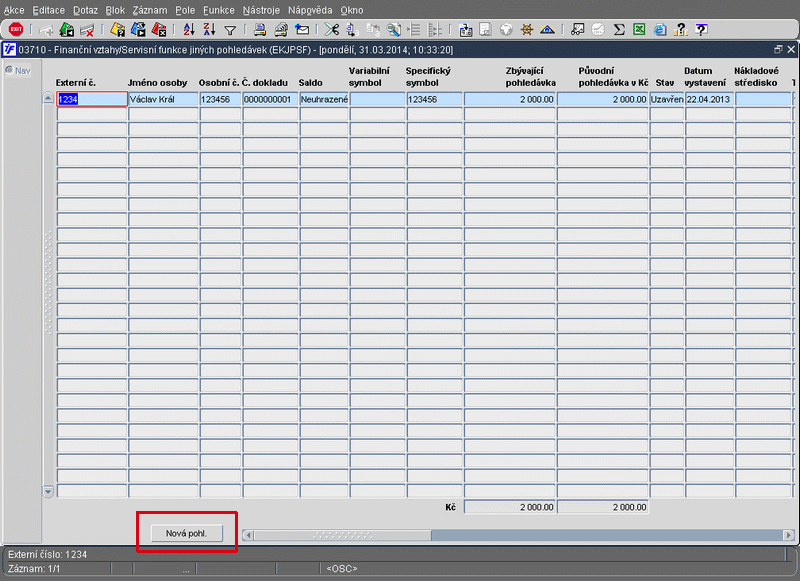Open the Záznam menu
The image size is (800, 581).
click(x=149, y=10)
